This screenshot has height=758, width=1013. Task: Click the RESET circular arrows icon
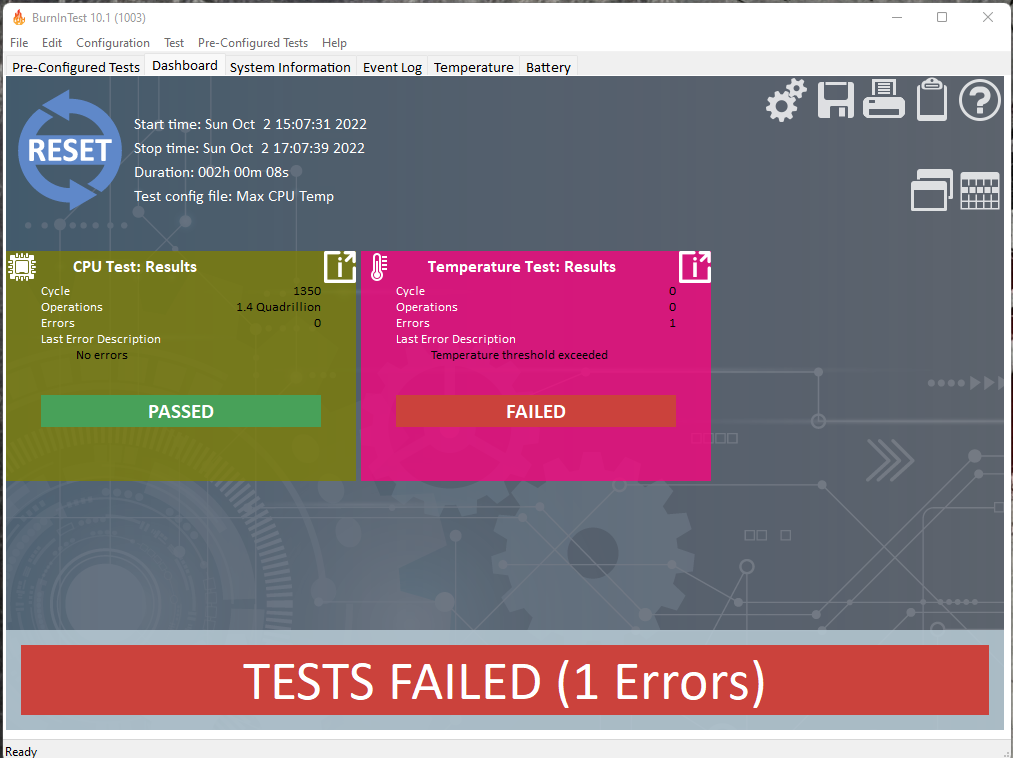coord(70,149)
